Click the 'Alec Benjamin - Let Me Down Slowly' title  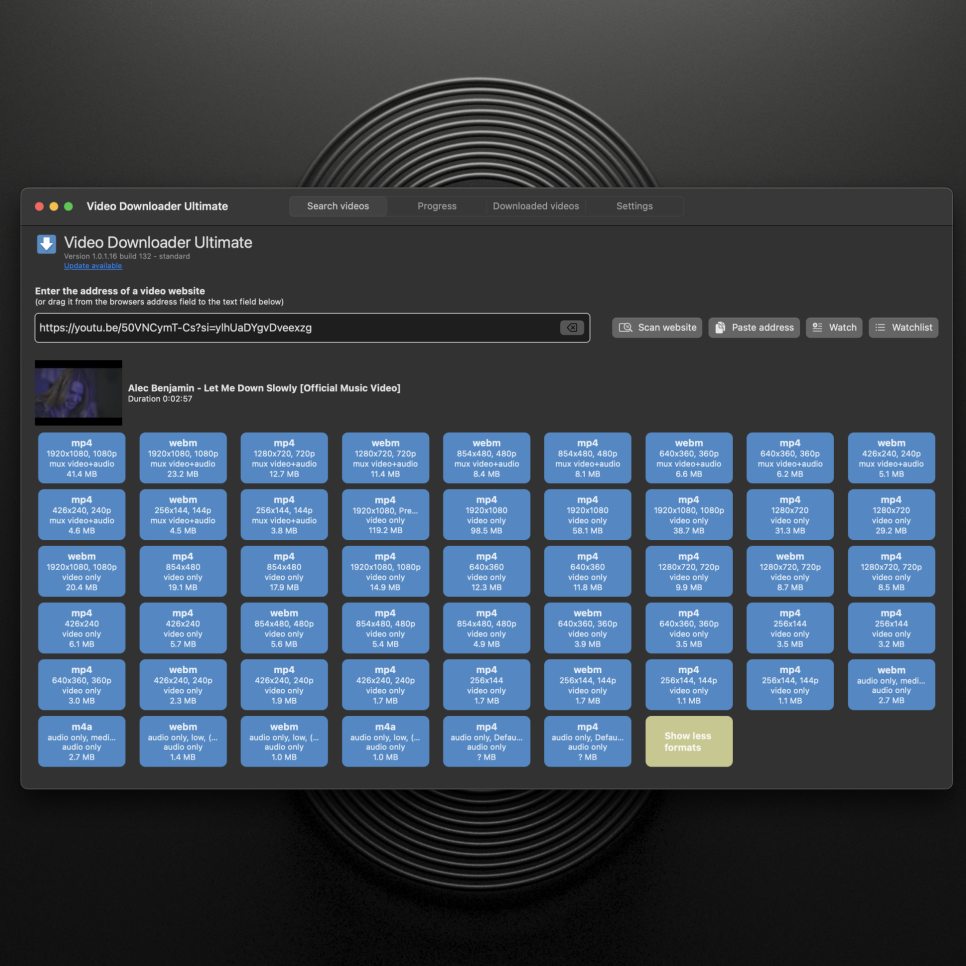pos(264,388)
